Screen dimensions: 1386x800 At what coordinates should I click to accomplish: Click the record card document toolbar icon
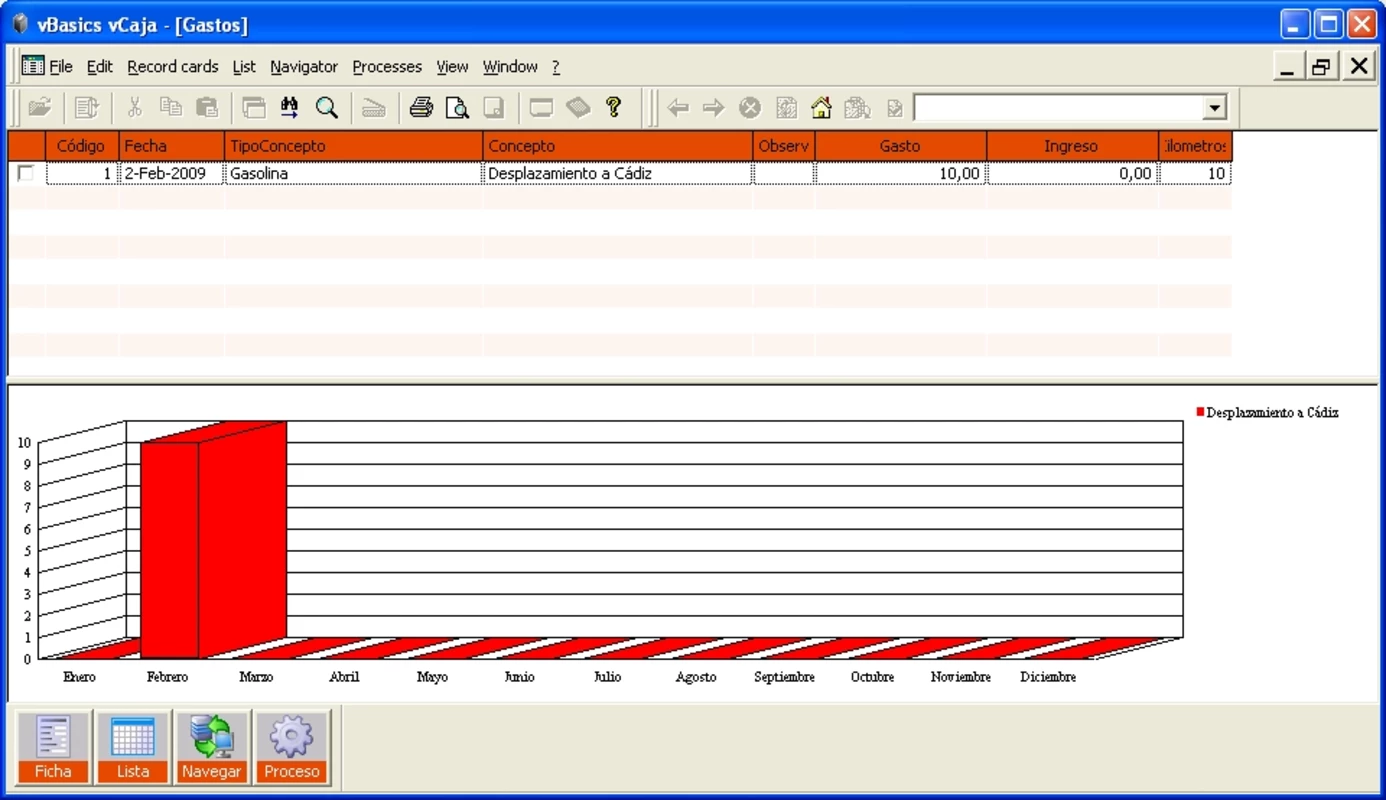(87, 107)
